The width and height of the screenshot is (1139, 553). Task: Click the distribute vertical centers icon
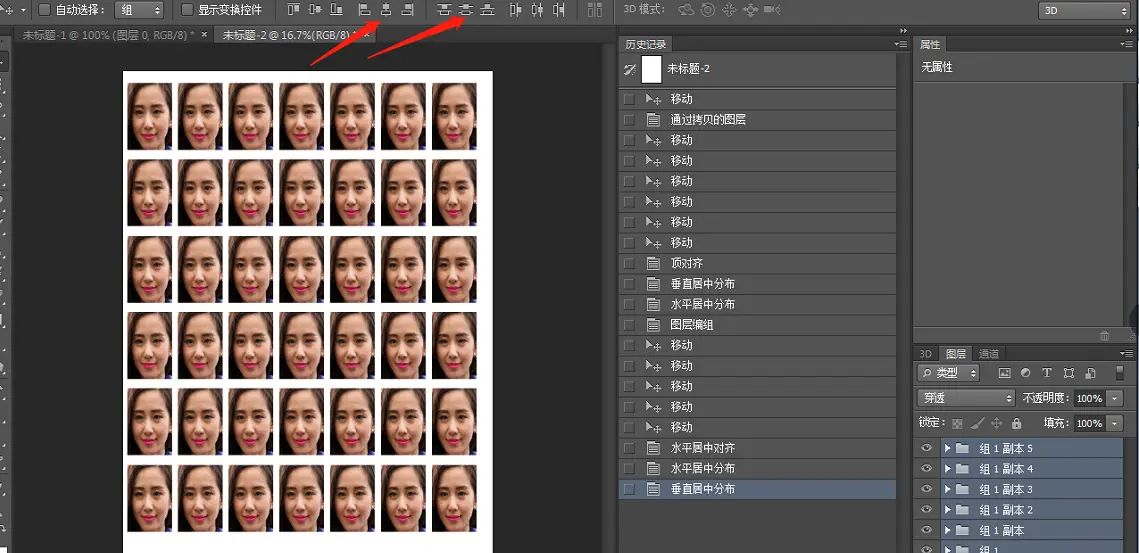pos(466,10)
